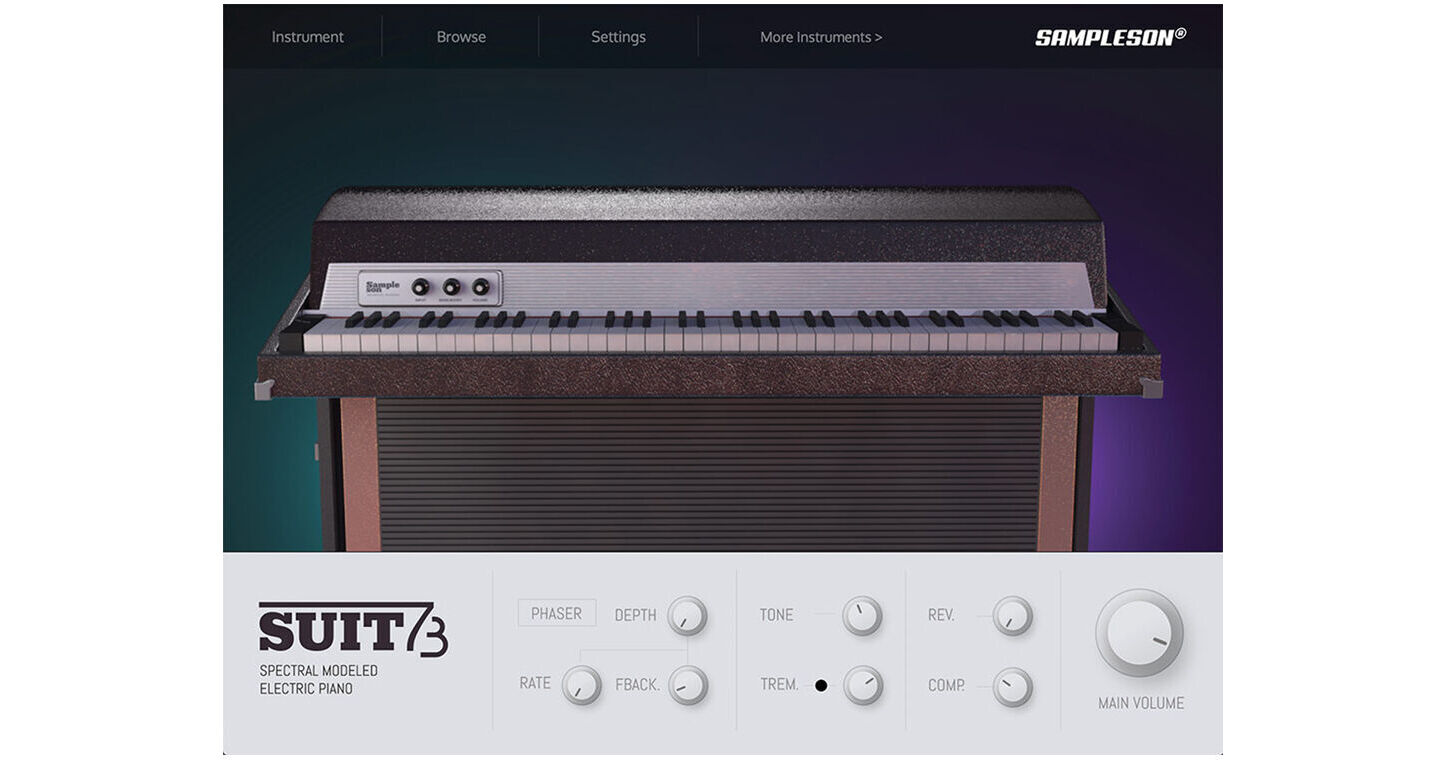Screen dimensions: 1447x760
Task: Turn the Trem tremolo knob
Action: click(860, 687)
